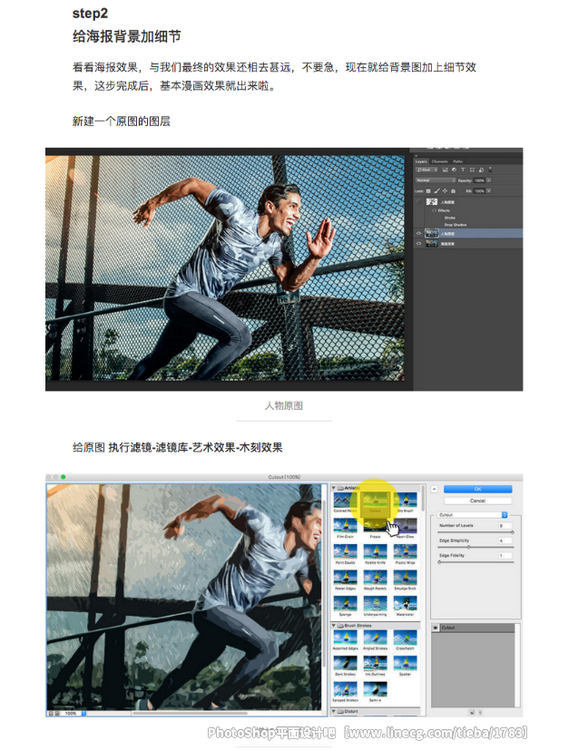Switch to the Paths tab
The image size is (578, 750).
pyautogui.click(x=458, y=162)
